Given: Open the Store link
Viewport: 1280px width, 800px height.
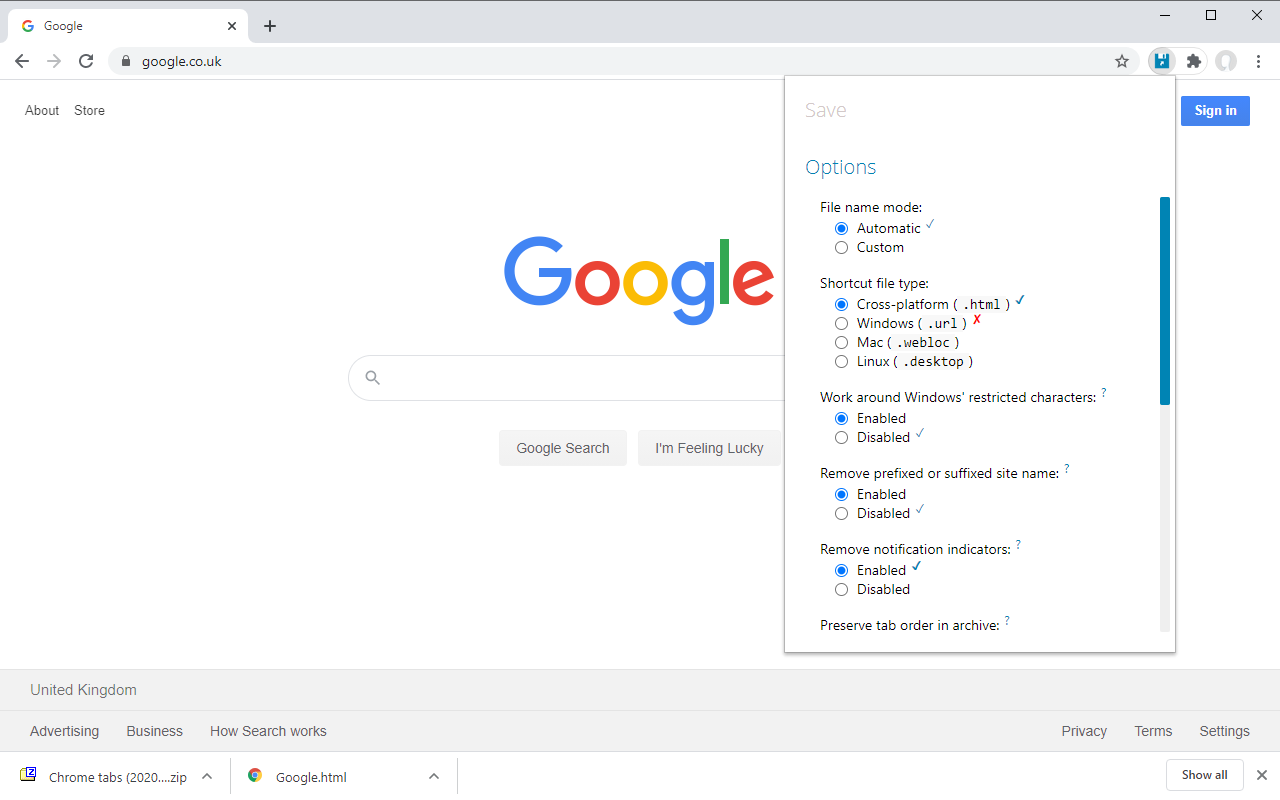Looking at the screenshot, I should (89, 111).
